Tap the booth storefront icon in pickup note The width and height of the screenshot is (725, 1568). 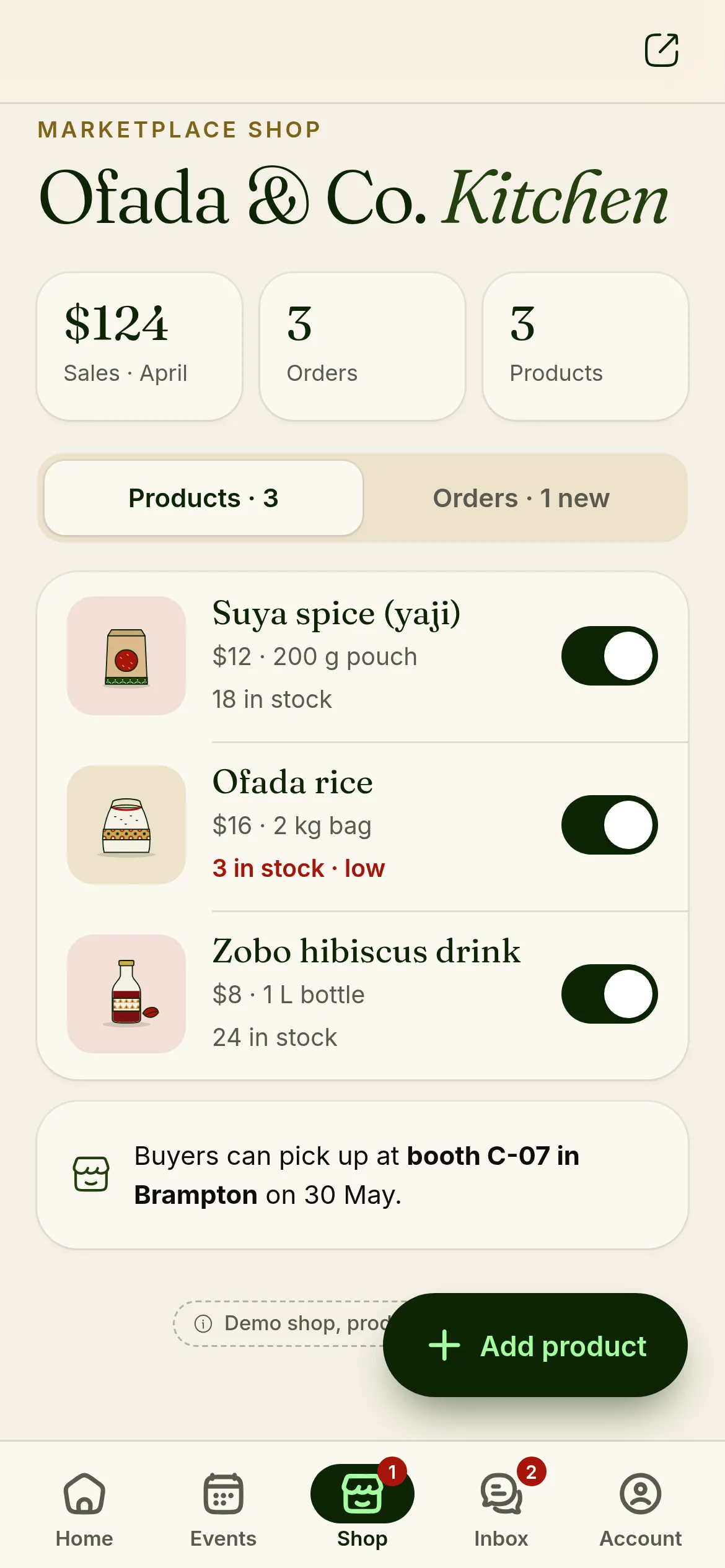tap(91, 1174)
